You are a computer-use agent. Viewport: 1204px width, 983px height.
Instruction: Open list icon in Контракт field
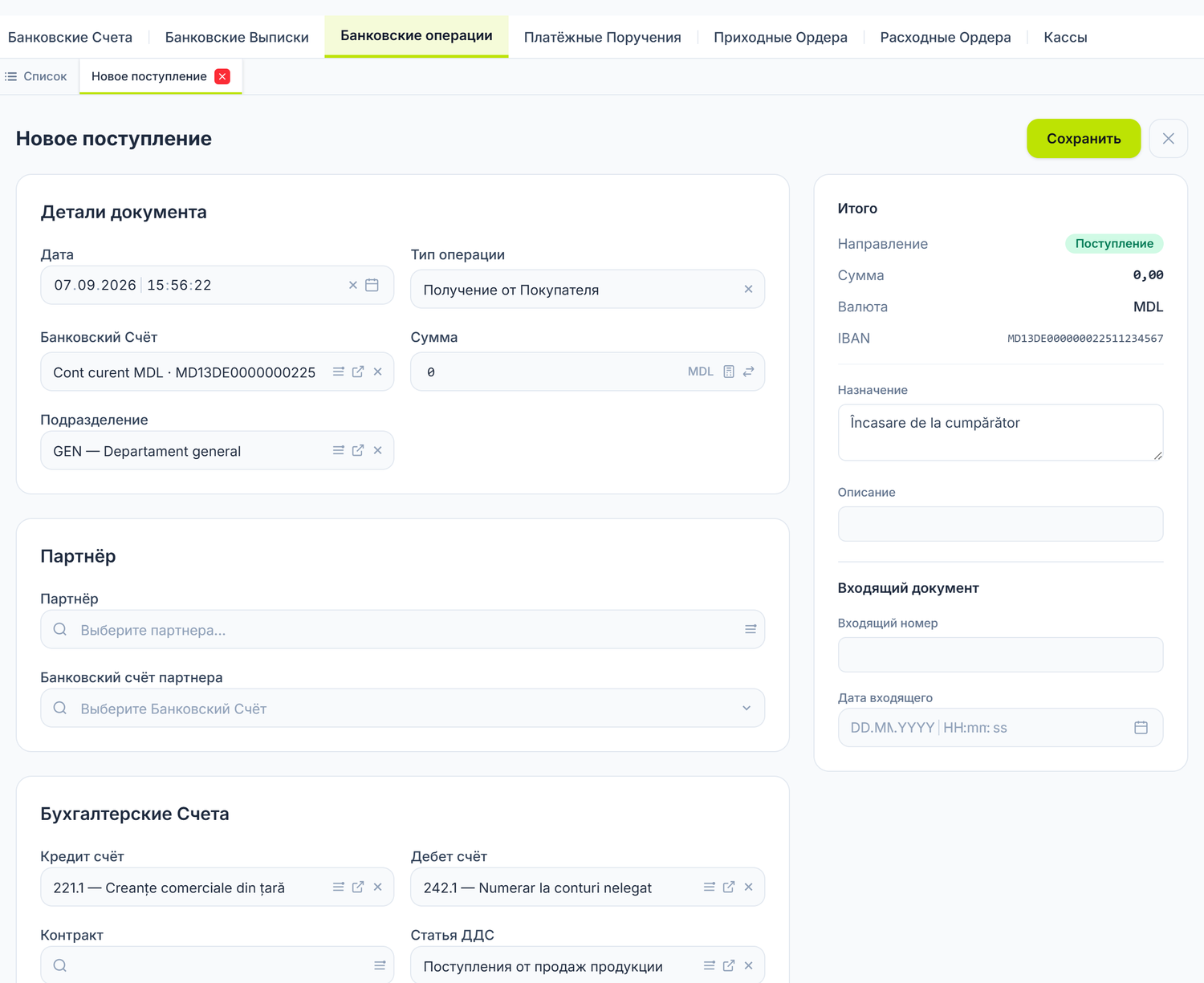click(x=380, y=965)
